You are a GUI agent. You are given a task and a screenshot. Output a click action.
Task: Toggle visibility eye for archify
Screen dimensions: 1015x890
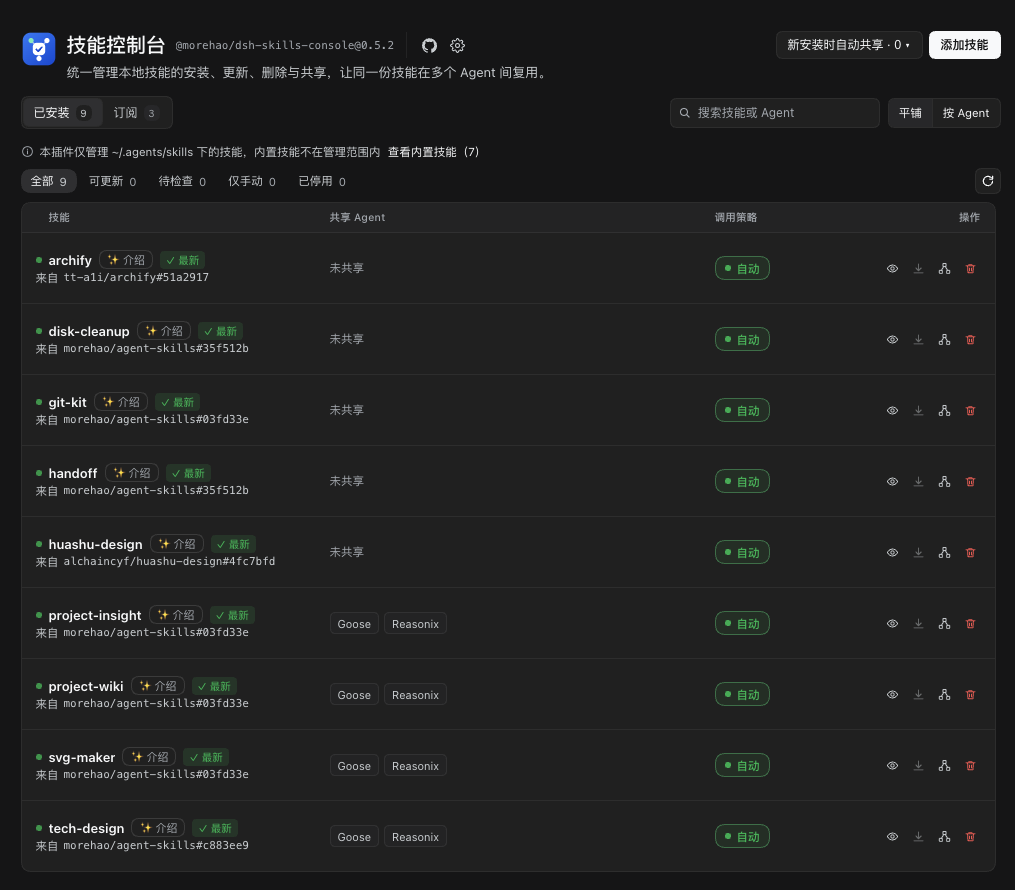[892, 268]
